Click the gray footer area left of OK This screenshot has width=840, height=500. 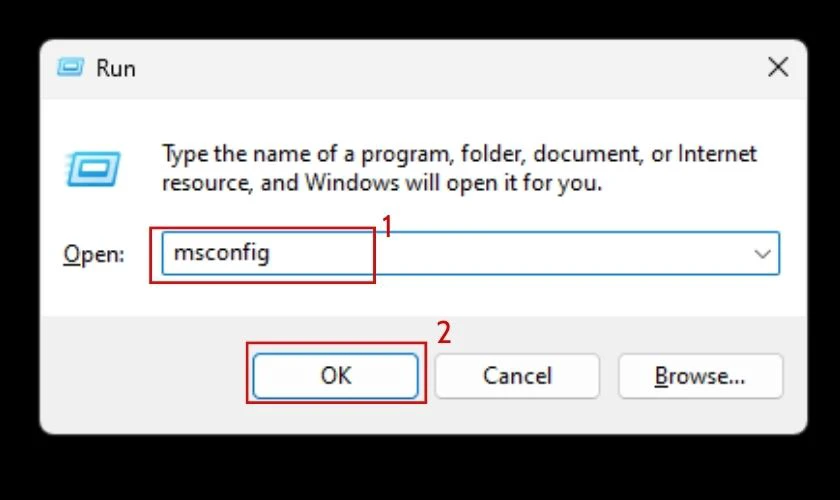(x=142, y=375)
